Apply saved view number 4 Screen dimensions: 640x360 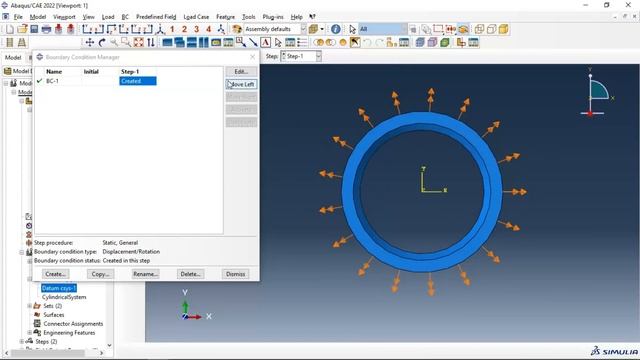(209, 29)
